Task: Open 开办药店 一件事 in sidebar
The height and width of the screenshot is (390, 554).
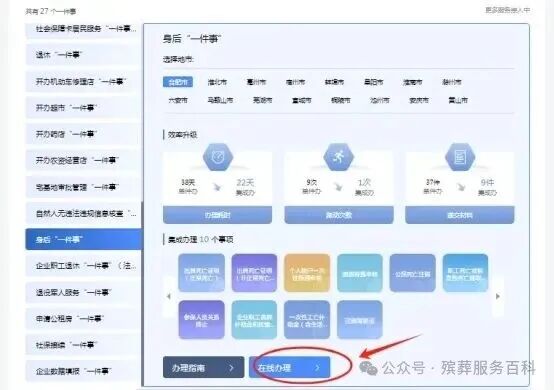Action: 83,134
